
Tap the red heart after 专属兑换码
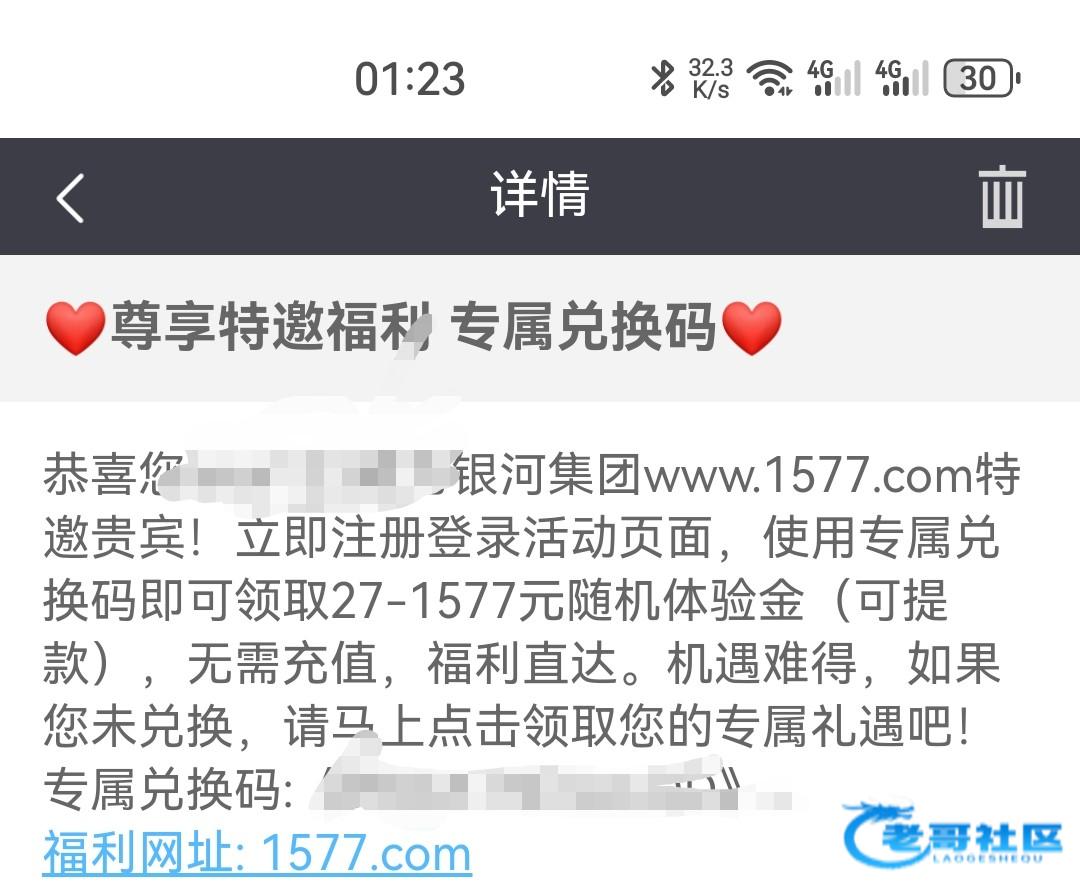click(x=751, y=328)
